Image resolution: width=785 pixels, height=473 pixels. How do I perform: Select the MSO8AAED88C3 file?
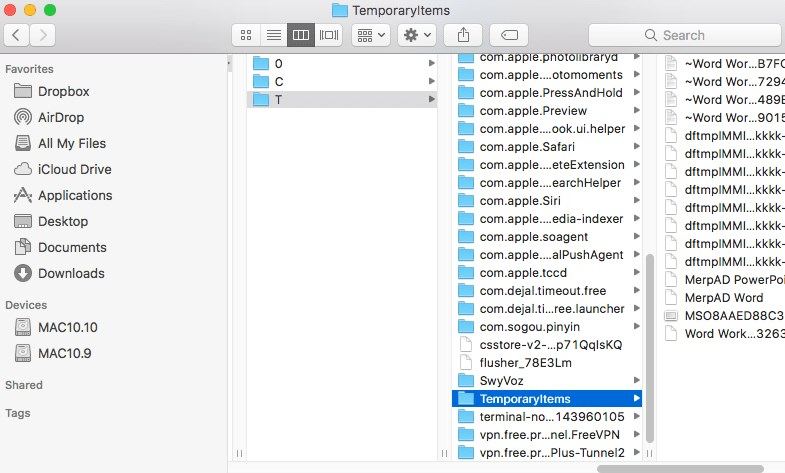[722, 316]
